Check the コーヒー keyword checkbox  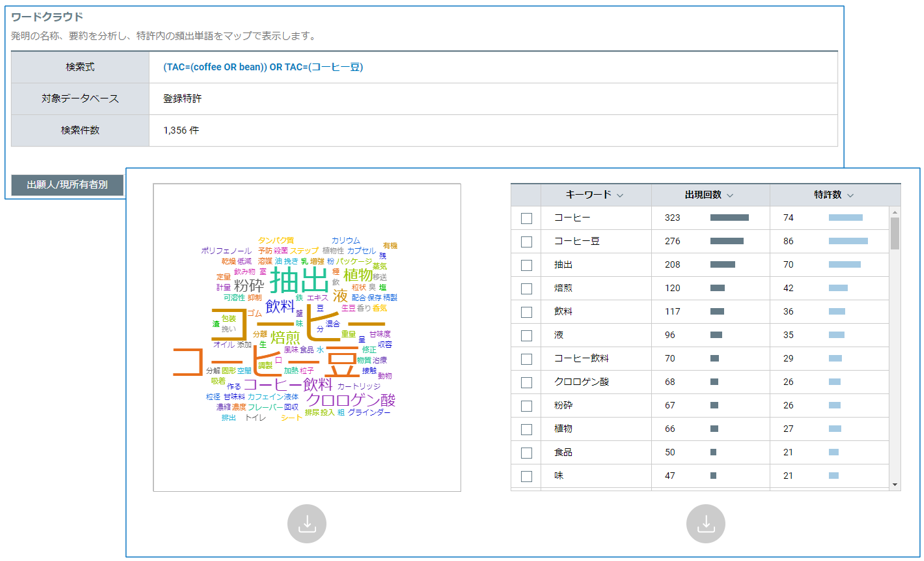526,218
